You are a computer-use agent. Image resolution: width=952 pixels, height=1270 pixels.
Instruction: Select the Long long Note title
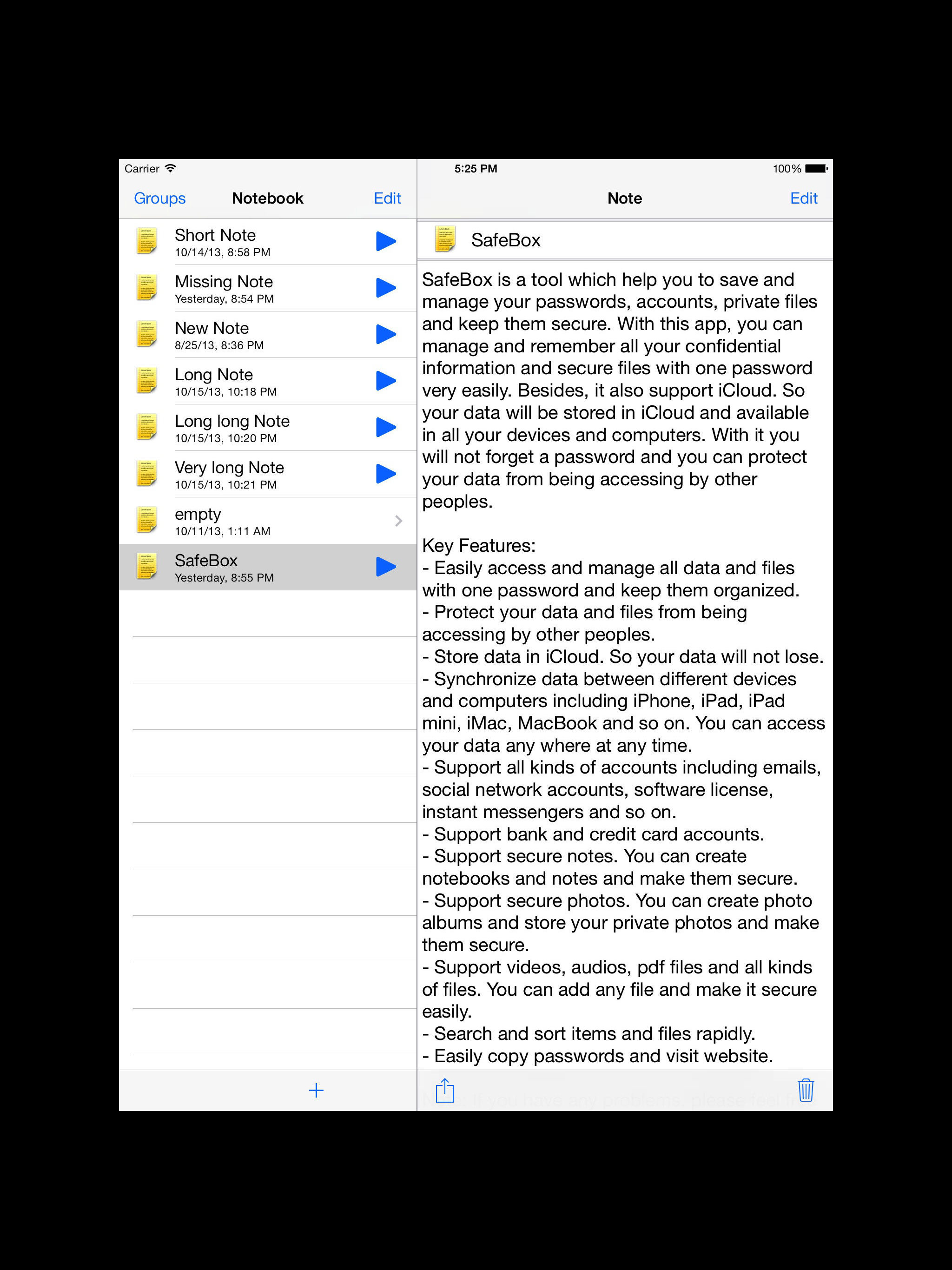click(232, 422)
